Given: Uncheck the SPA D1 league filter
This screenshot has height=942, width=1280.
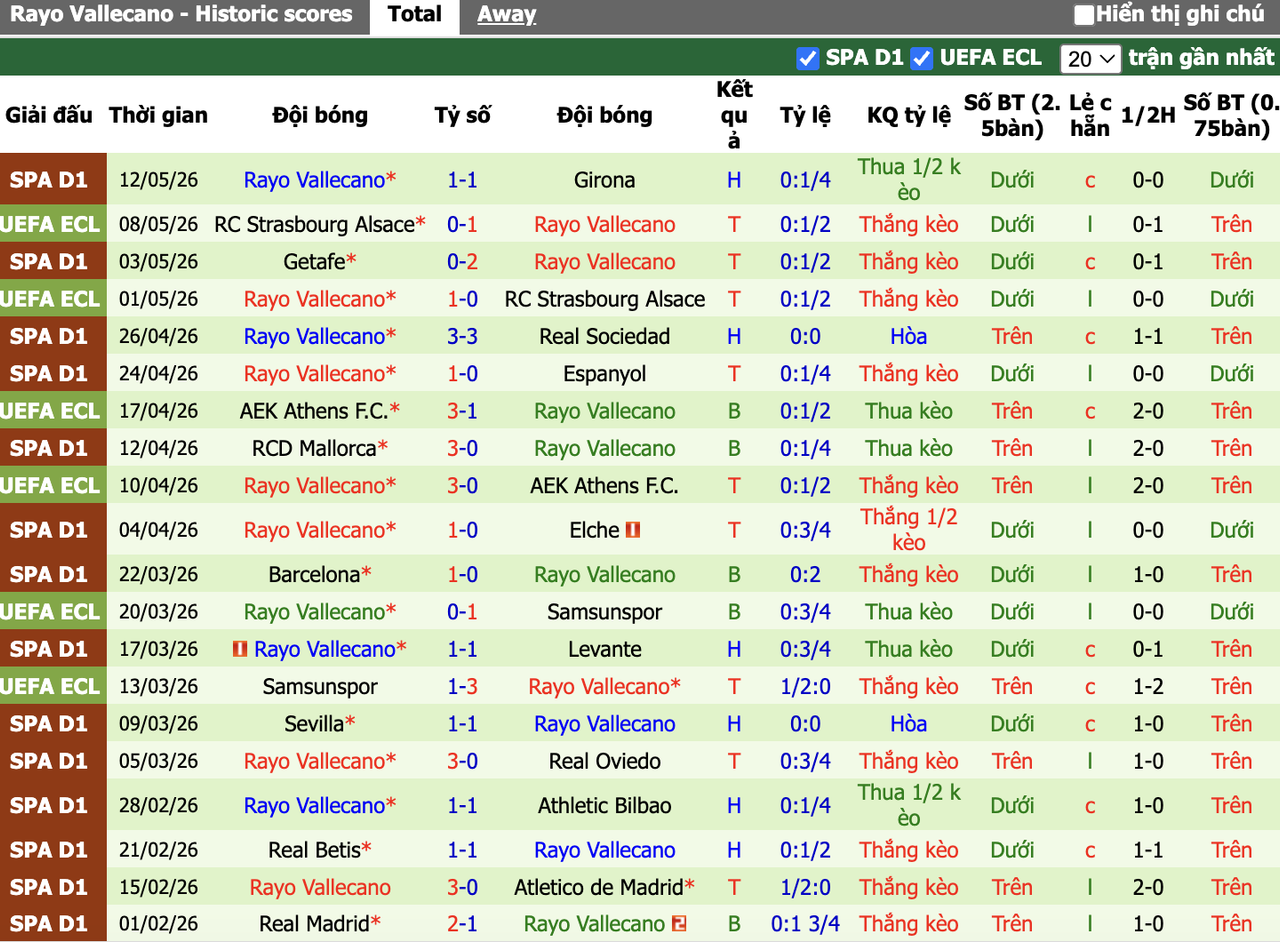Looking at the screenshot, I should 808,58.
